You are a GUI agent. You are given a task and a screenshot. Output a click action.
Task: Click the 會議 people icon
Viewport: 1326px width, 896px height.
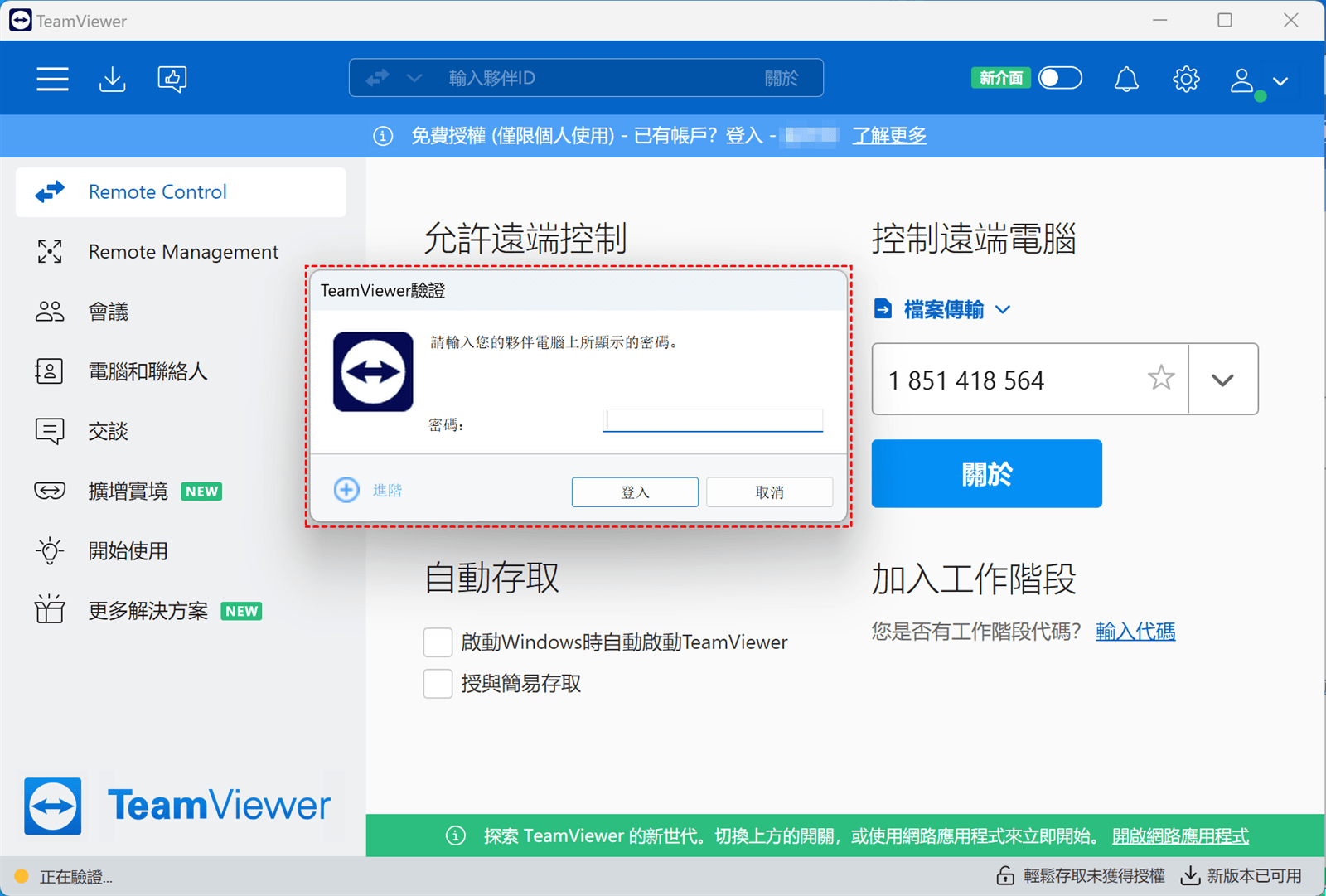[x=50, y=312]
